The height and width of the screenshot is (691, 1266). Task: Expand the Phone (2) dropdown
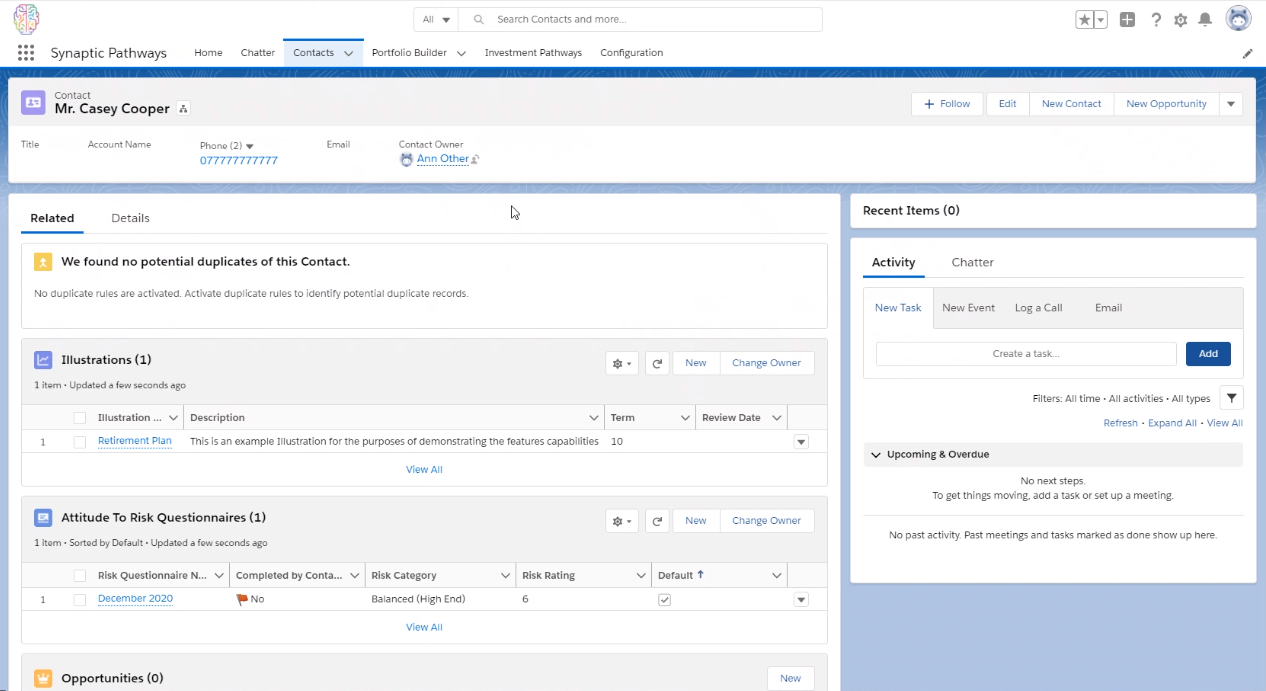click(250, 146)
